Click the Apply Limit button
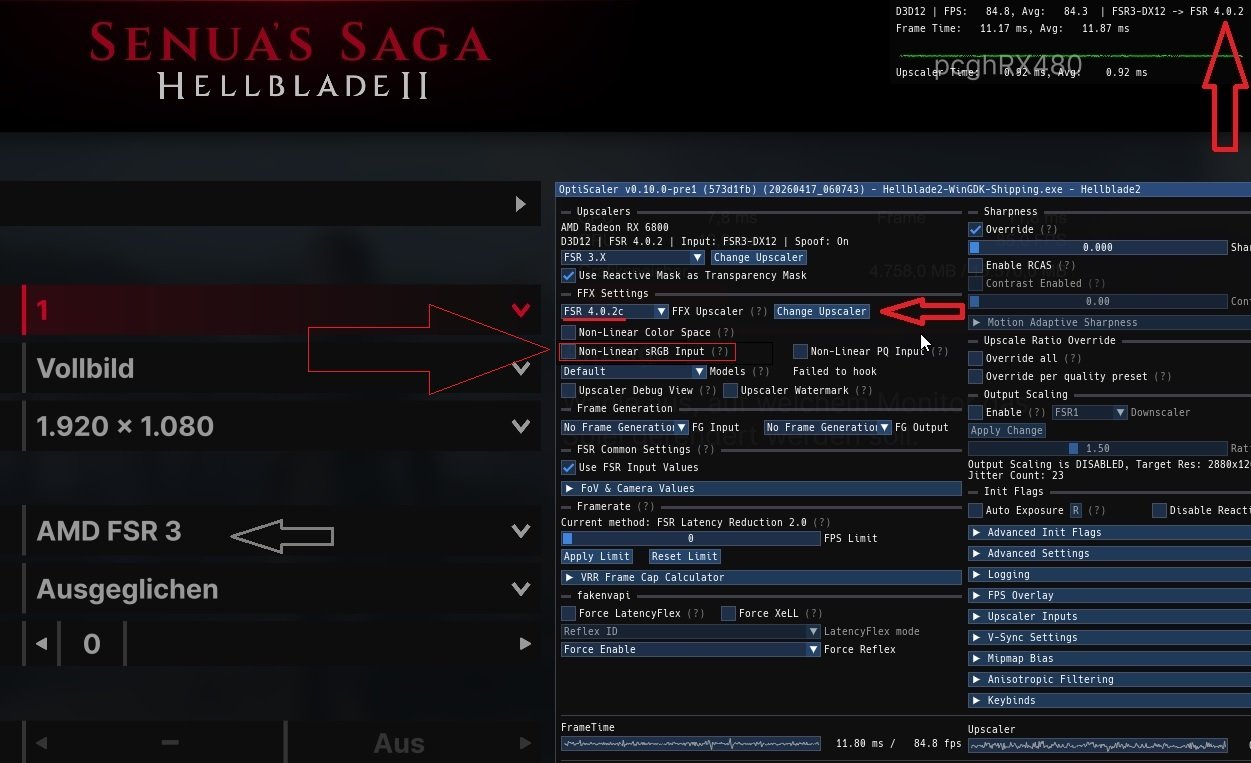Viewport: 1251px width, 763px height. tap(597, 556)
